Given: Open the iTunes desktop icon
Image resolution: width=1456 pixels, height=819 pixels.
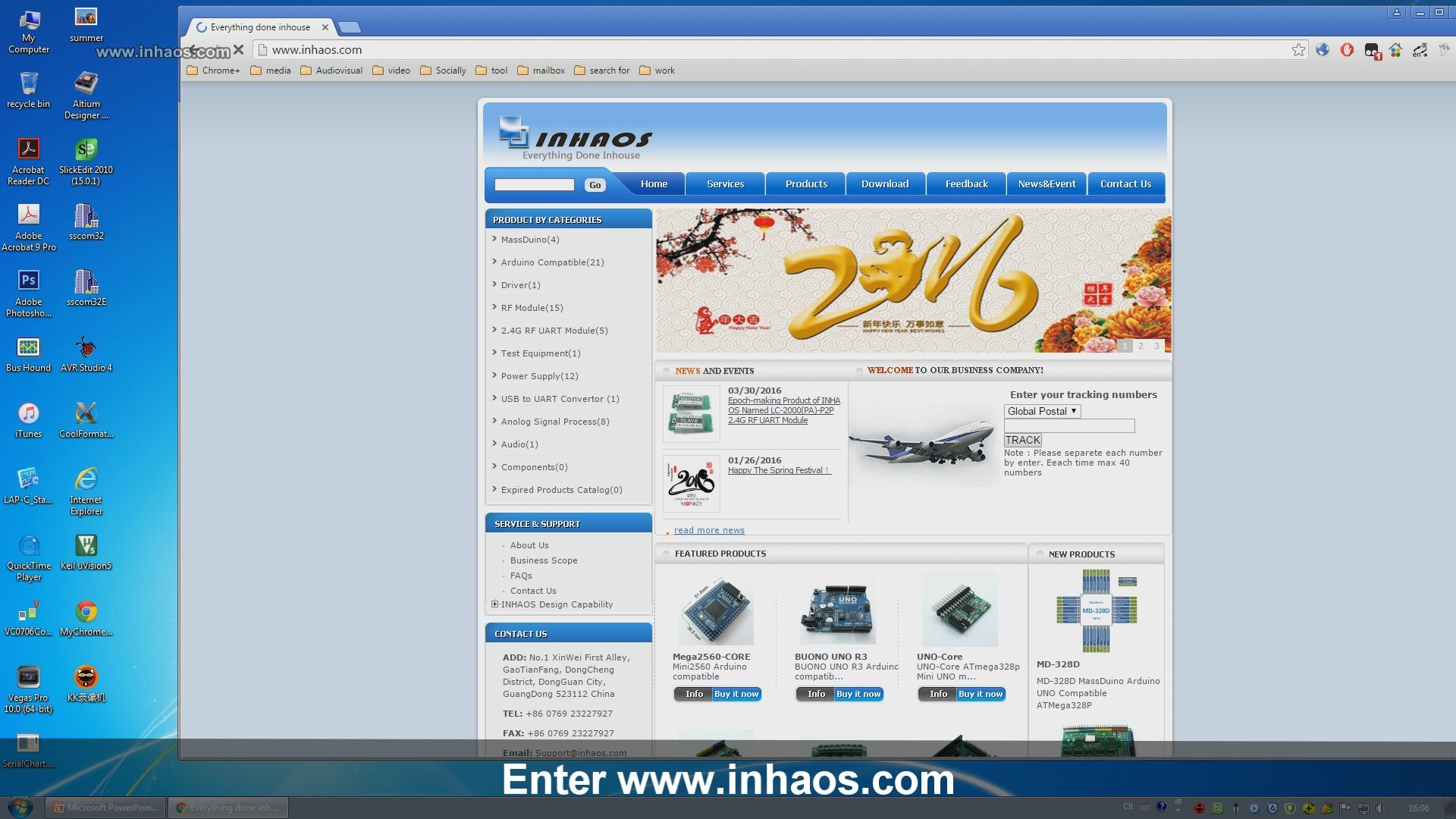Looking at the screenshot, I should click(28, 413).
